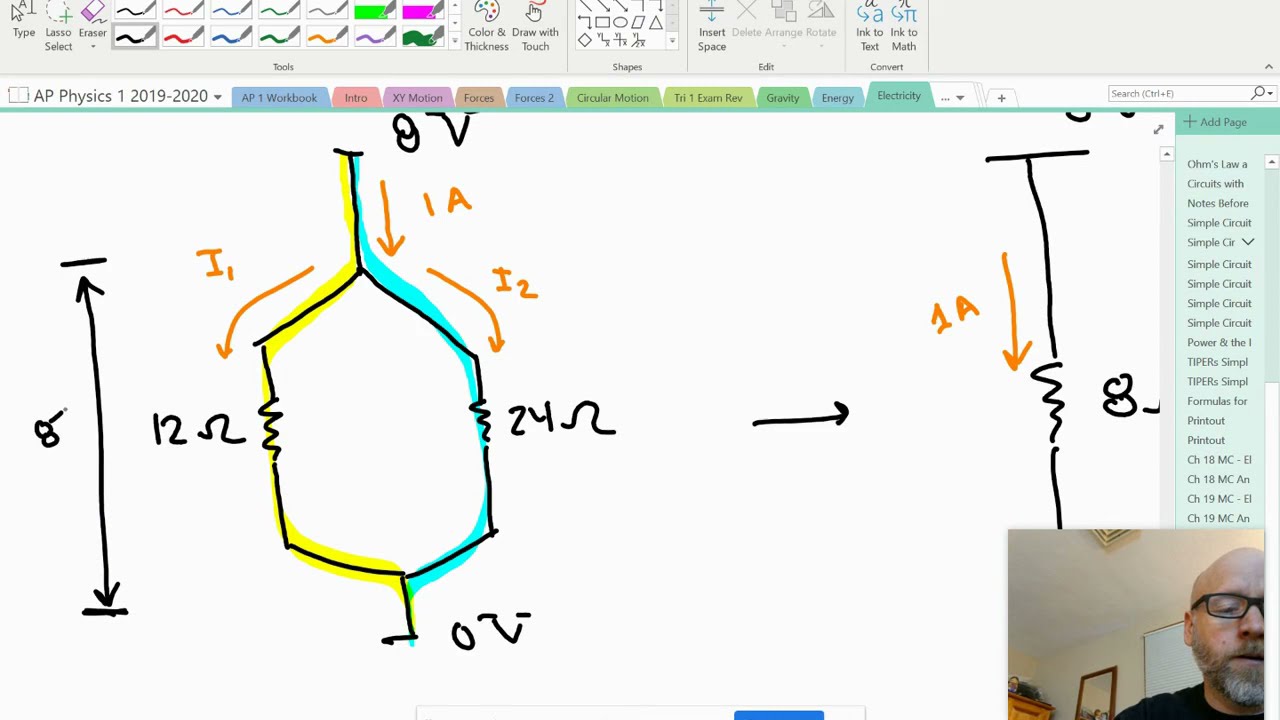Collapse the ribbon with the chevron

(1268, 67)
